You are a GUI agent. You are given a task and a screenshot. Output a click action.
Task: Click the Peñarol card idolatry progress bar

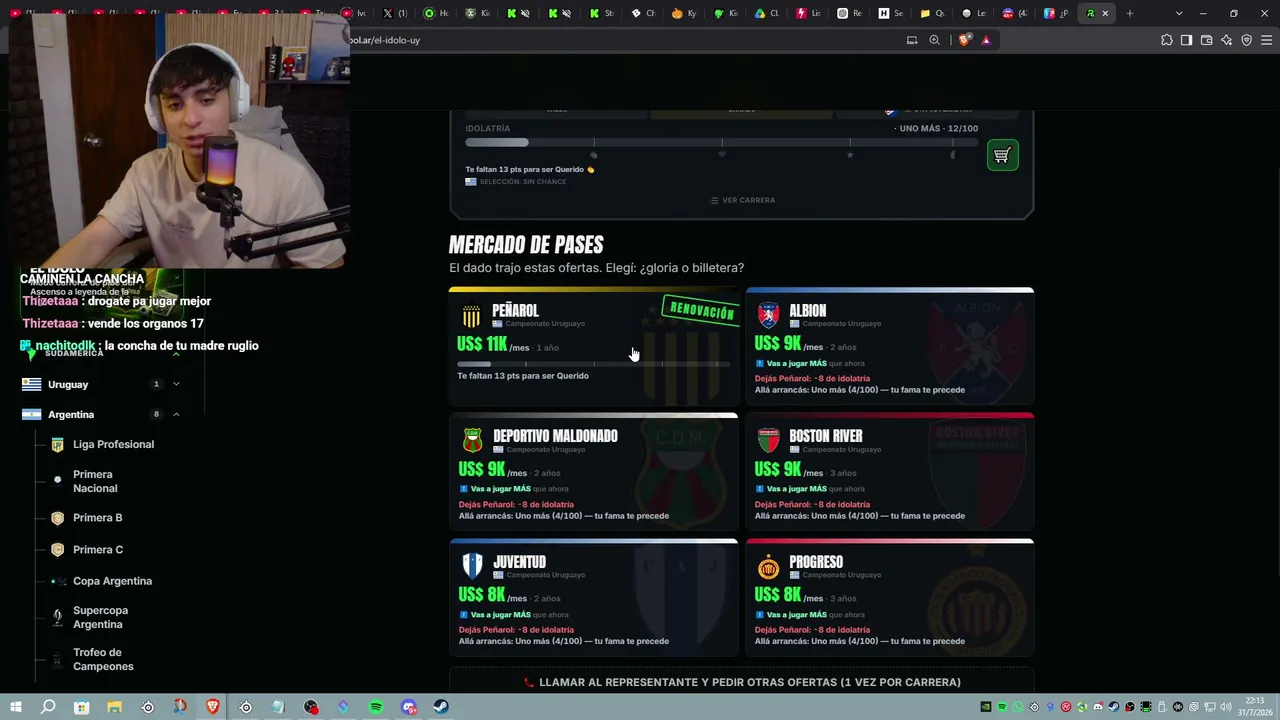pyautogui.click(x=593, y=363)
